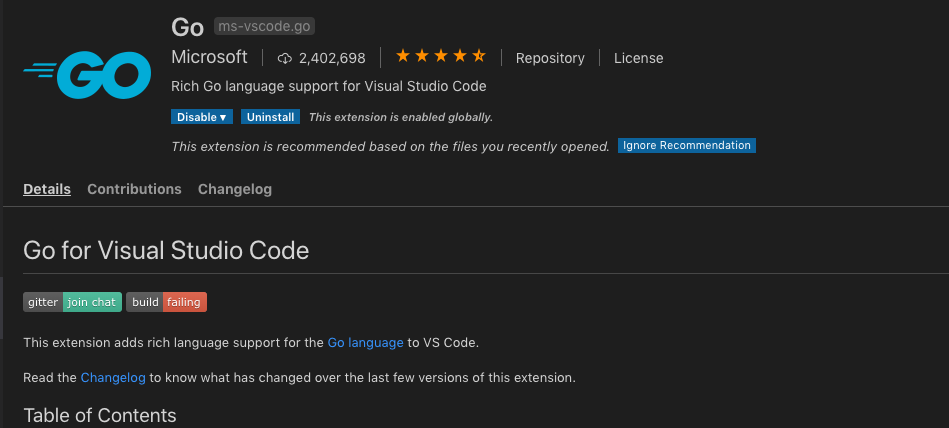Follow the Go language hyperlink

[365, 342]
